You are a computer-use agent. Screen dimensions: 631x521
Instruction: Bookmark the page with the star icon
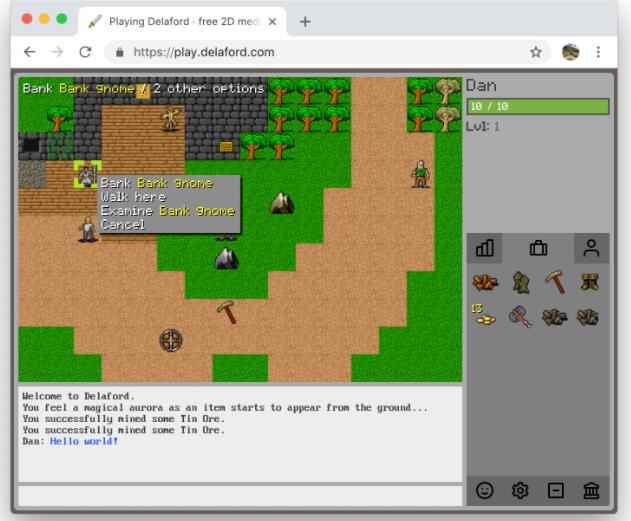(536, 51)
